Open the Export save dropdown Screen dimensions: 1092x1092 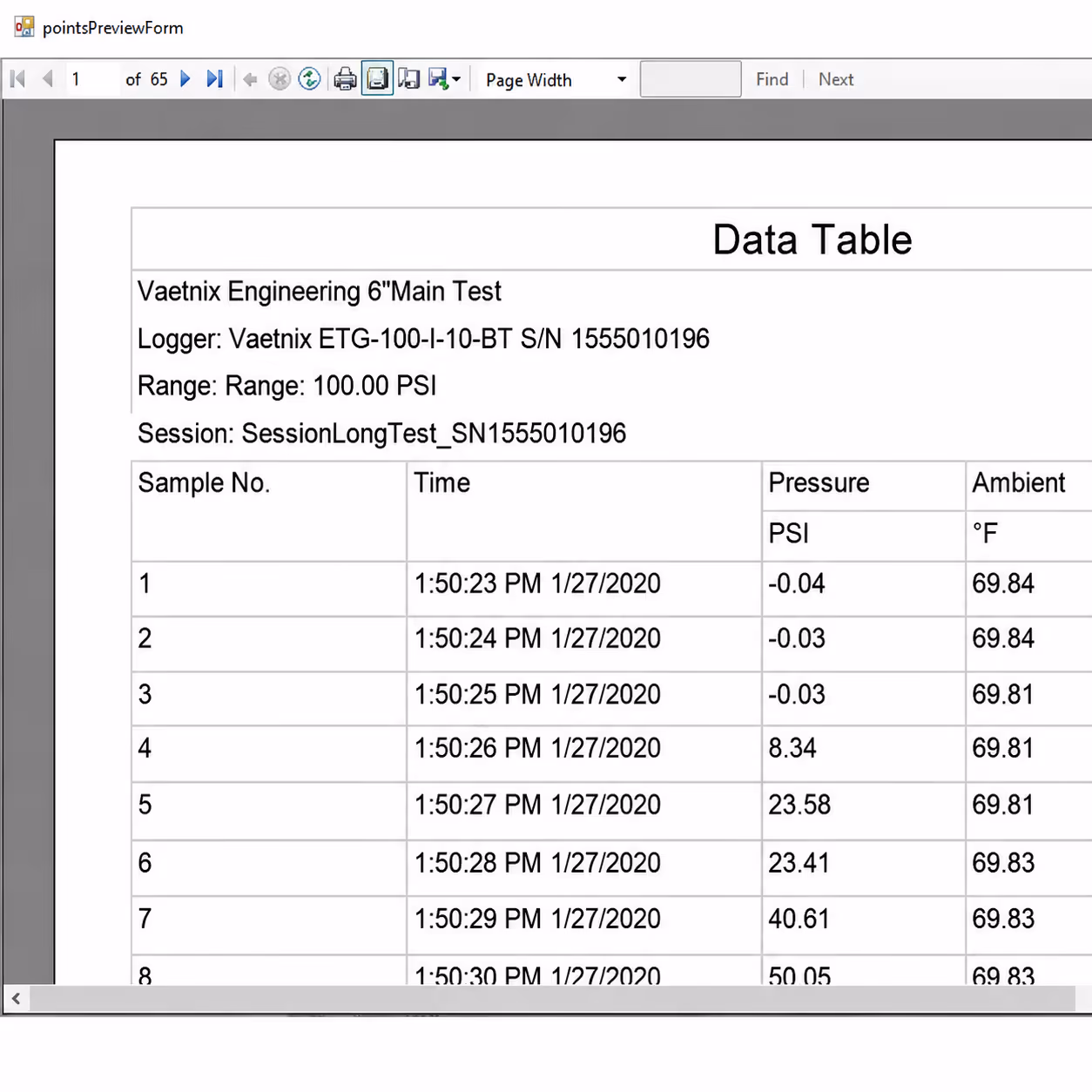click(445, 79)
